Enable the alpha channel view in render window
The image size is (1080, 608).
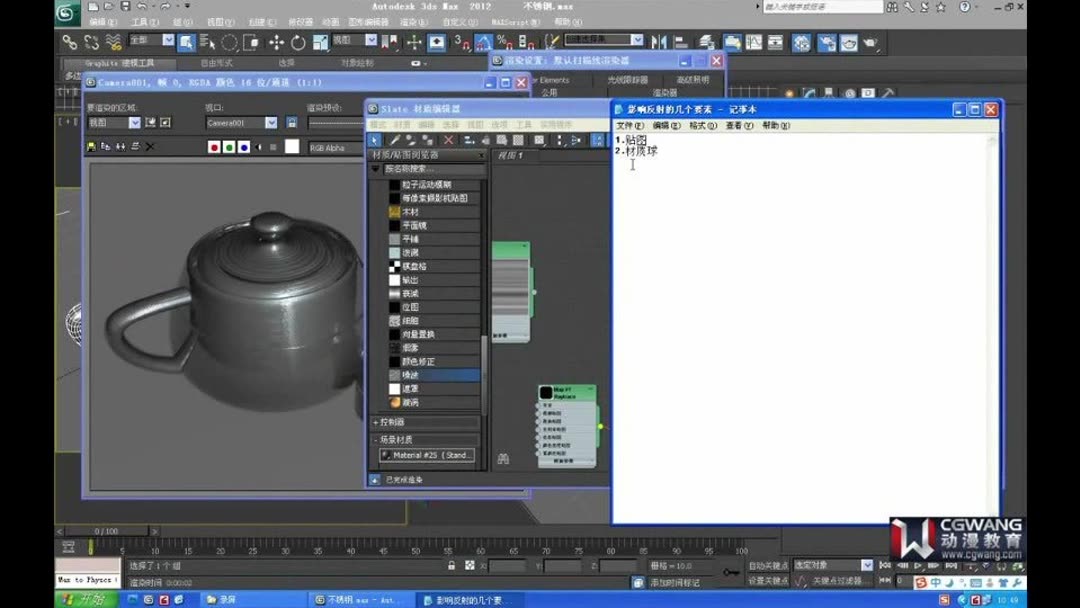pyautogui.click(x=258, y=148)
